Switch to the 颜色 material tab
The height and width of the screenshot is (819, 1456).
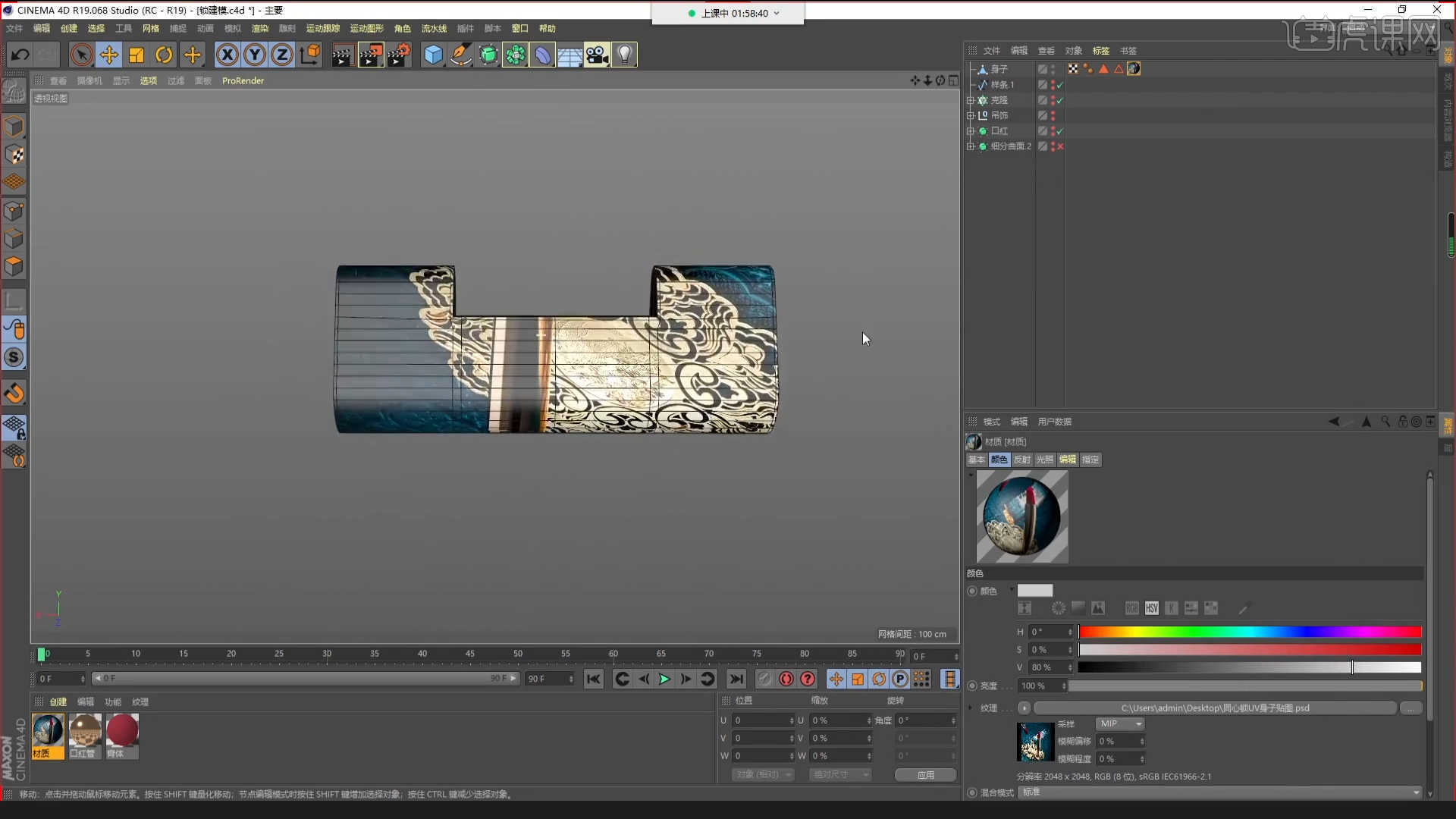(x=999, y=460)
